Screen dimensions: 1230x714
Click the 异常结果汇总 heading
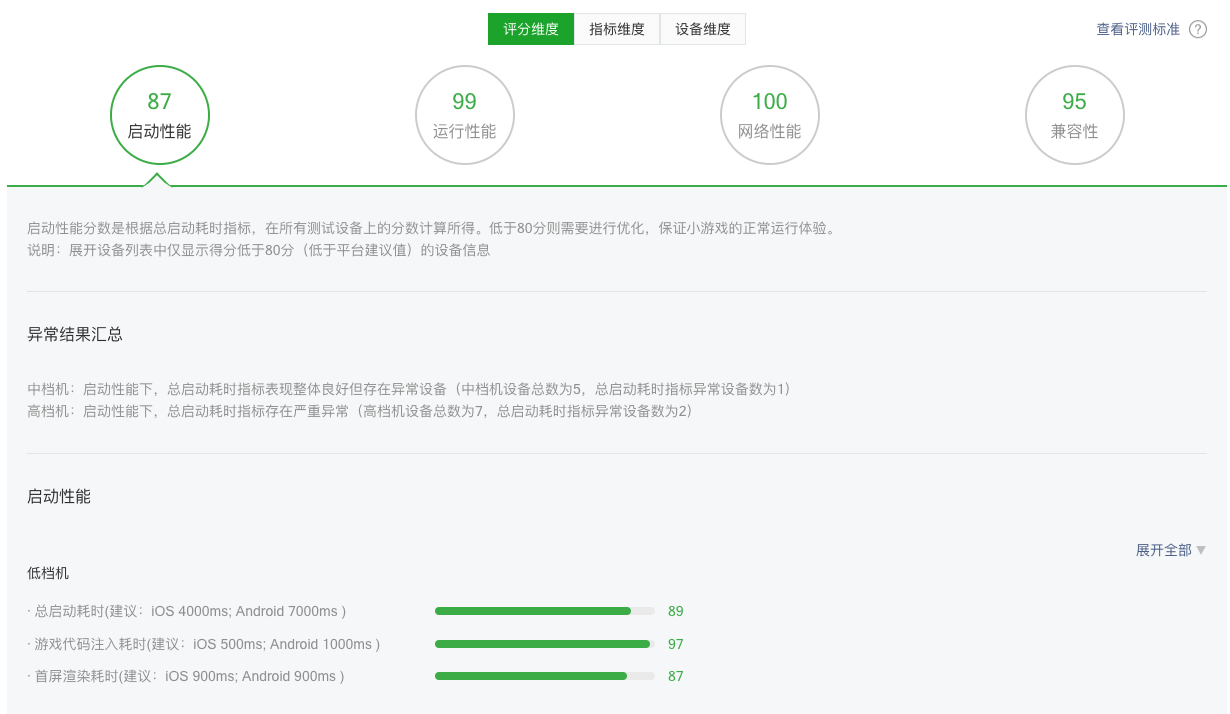pos(75,334)
